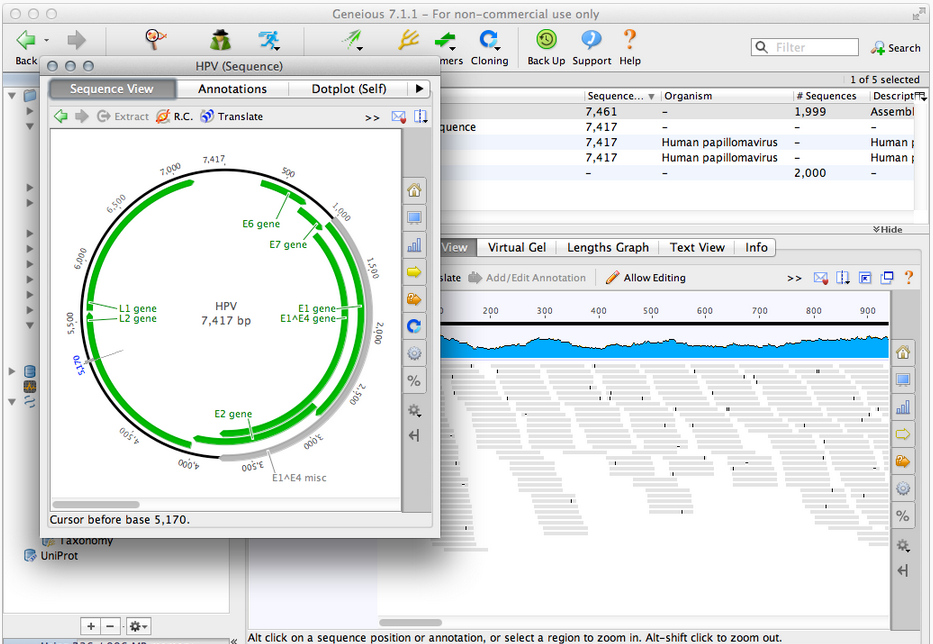Click the bar graph icon in HPV sidebar

(x=414, y=245)
